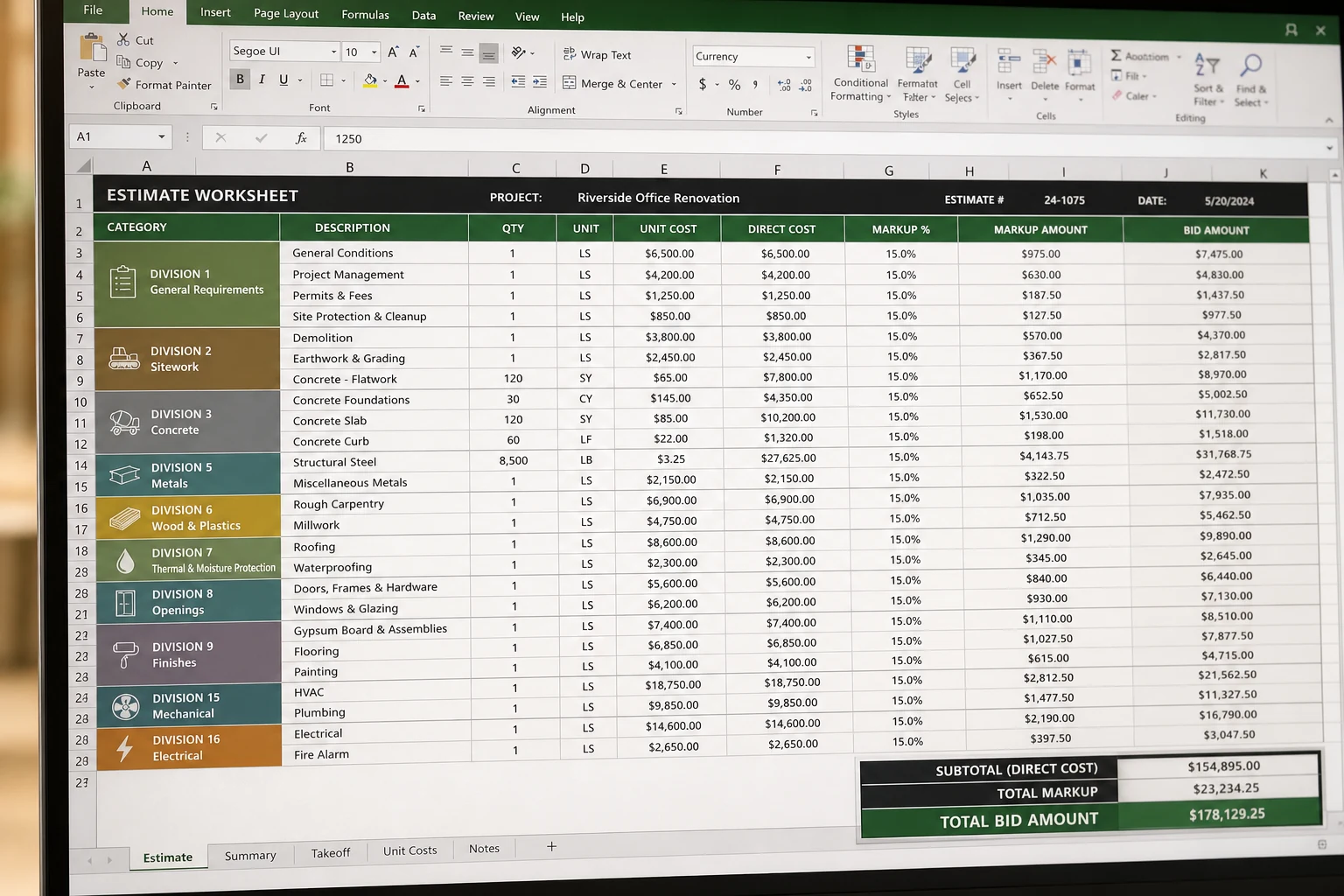Click the Fill Color paint bucket
1344x896 pixels.
[x=370, y=80]
